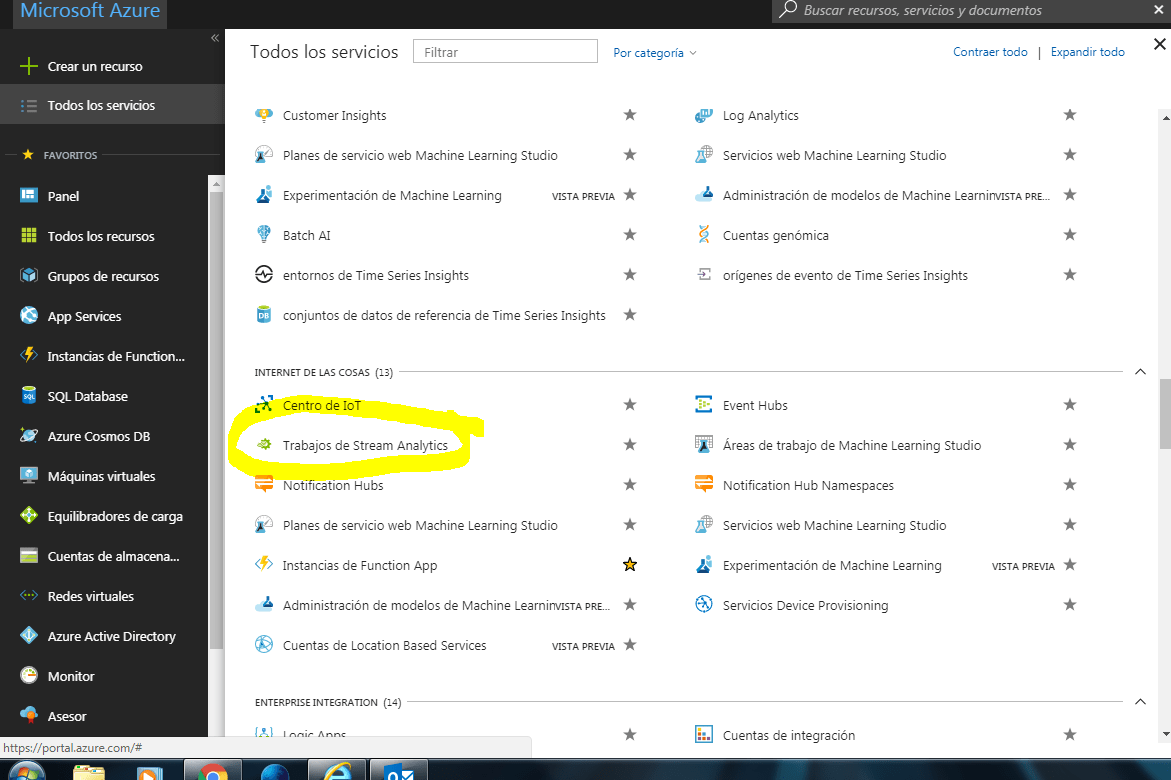
Task: Open the Por categoría dropdown
Action: (654, 53)
